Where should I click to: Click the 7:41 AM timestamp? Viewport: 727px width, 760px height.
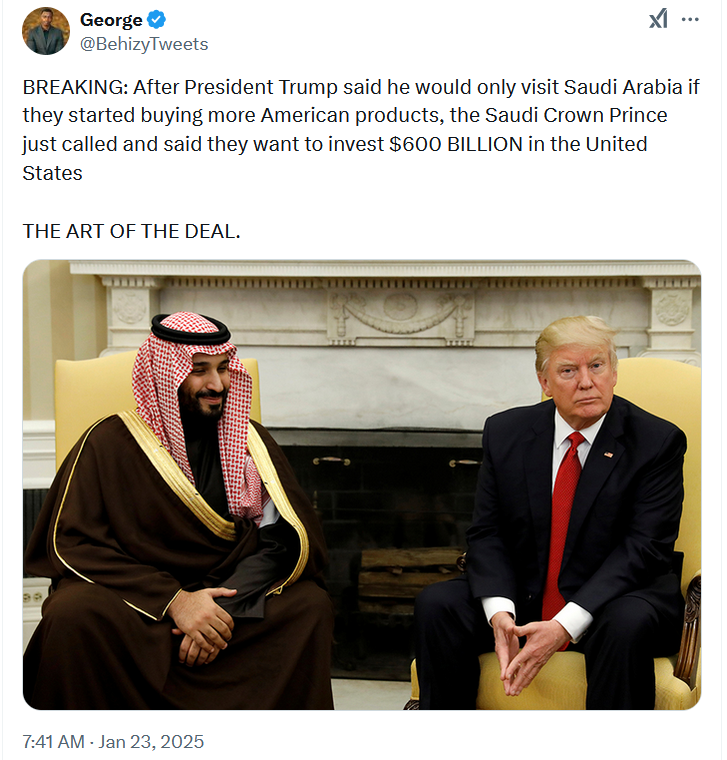pos(55,742)
